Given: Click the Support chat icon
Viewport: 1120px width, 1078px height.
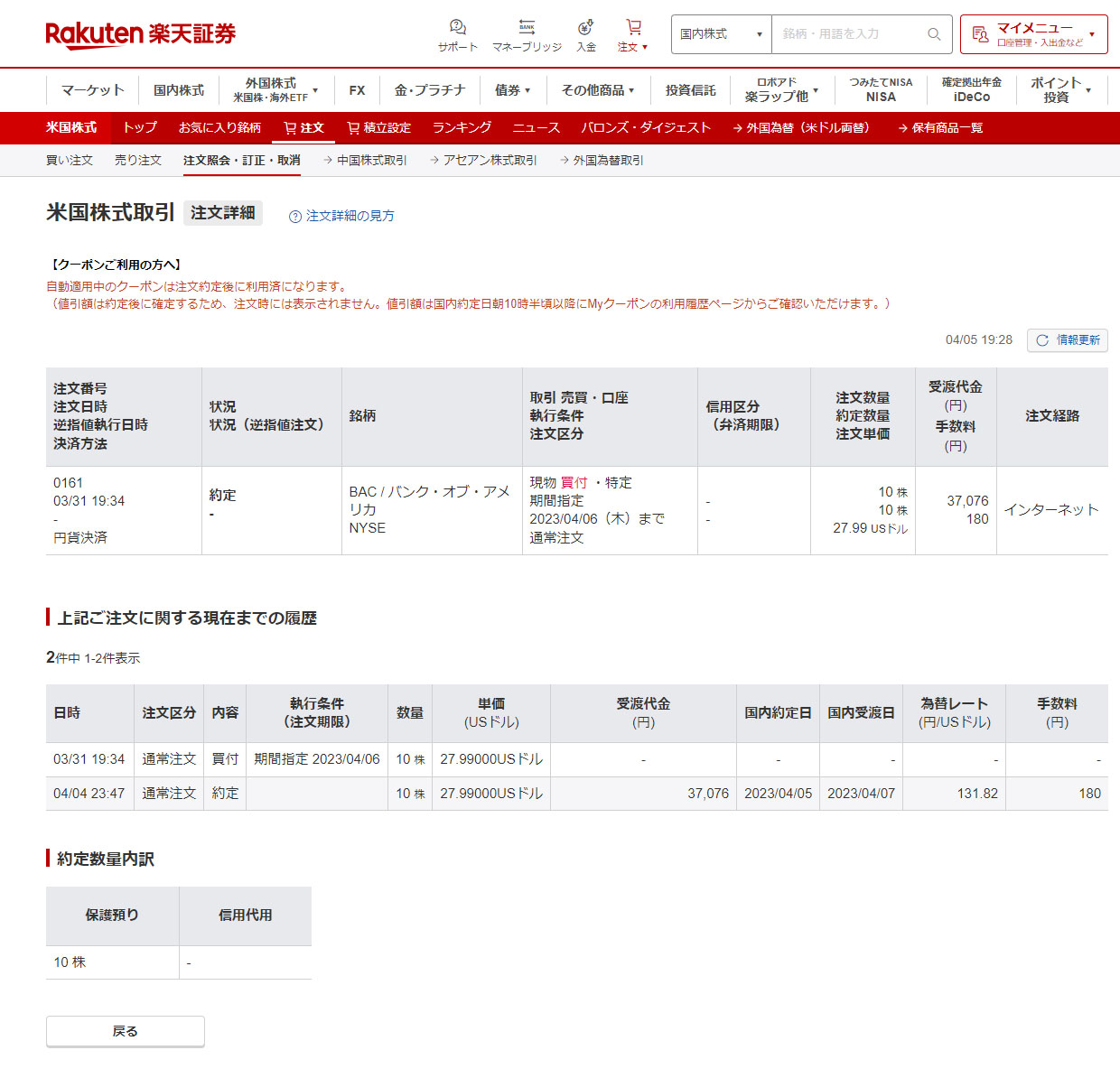Looking at the screenshot, I should pos(457,27).
